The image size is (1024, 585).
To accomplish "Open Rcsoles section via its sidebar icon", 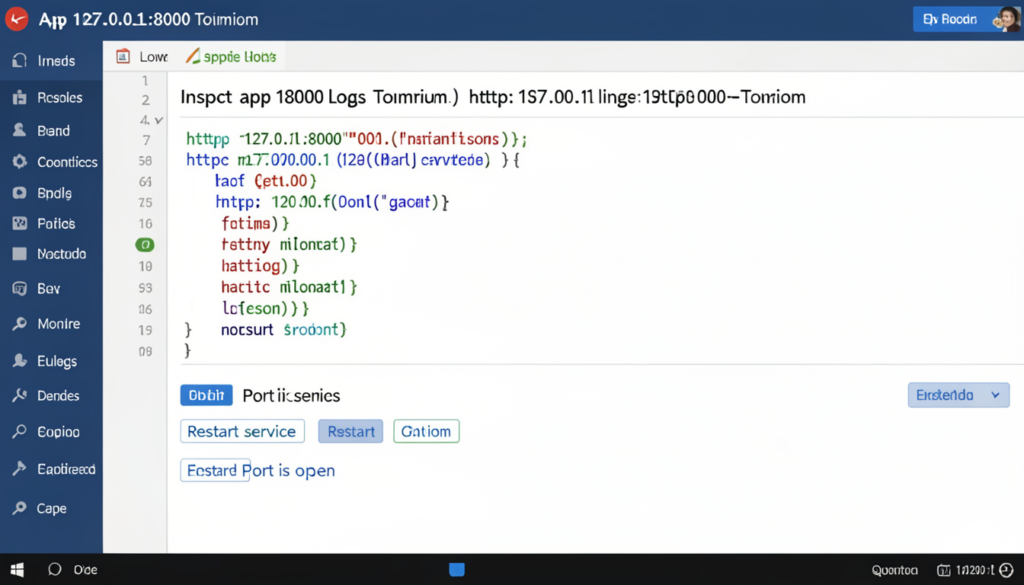I will click(x=19, y=98).
